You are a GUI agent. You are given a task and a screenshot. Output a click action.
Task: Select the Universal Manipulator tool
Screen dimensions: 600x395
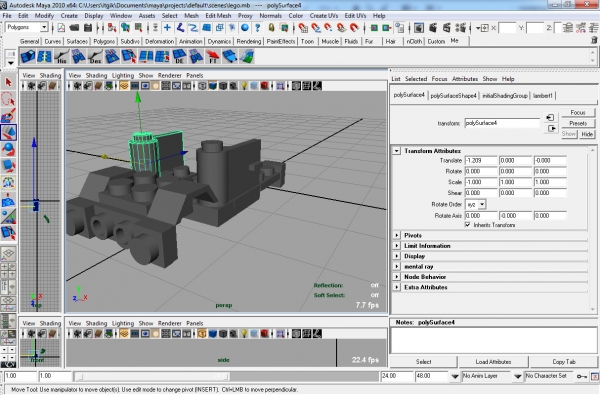pos(8,183)
